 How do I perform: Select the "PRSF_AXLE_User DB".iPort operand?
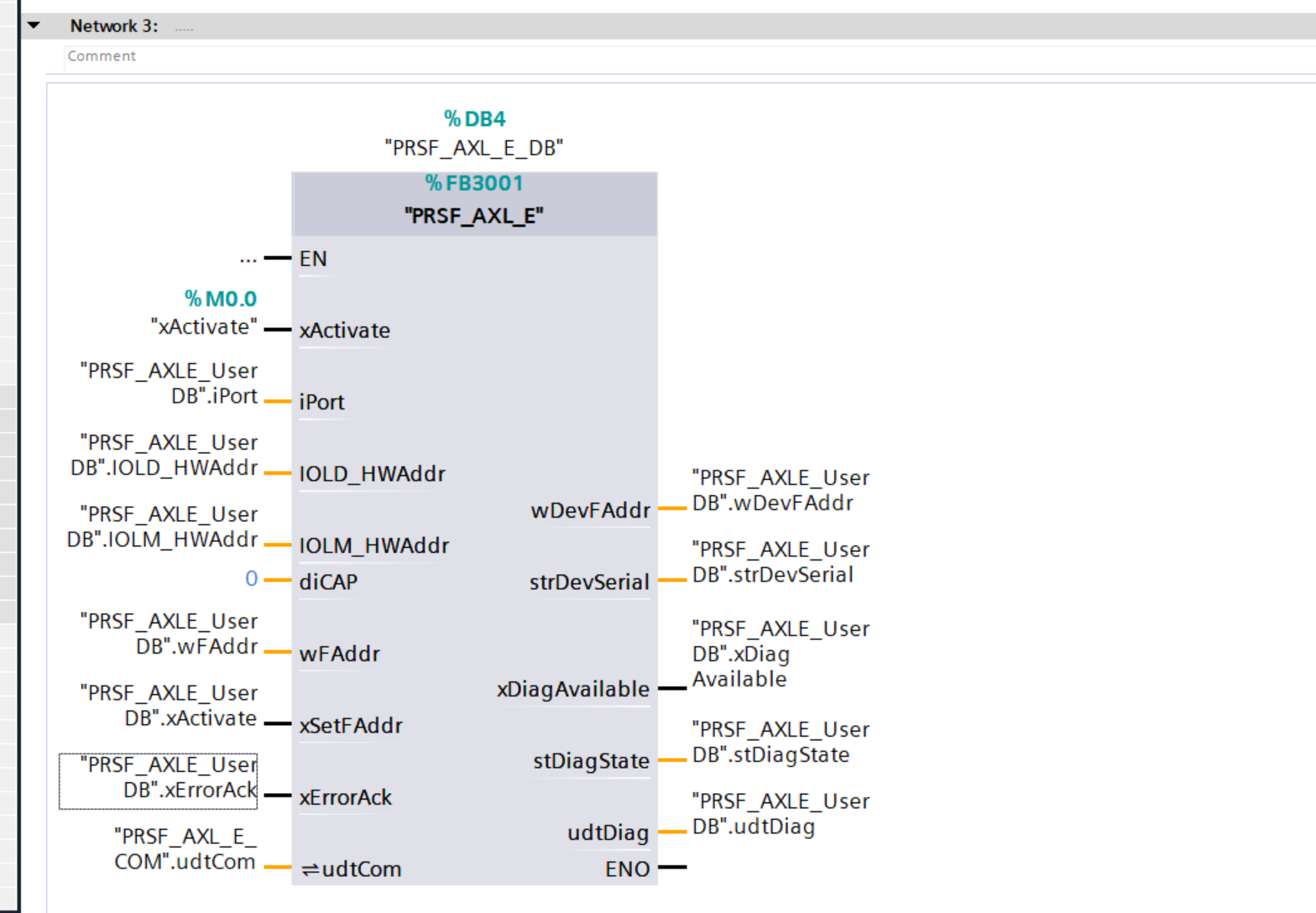click(x=169, y=383)
